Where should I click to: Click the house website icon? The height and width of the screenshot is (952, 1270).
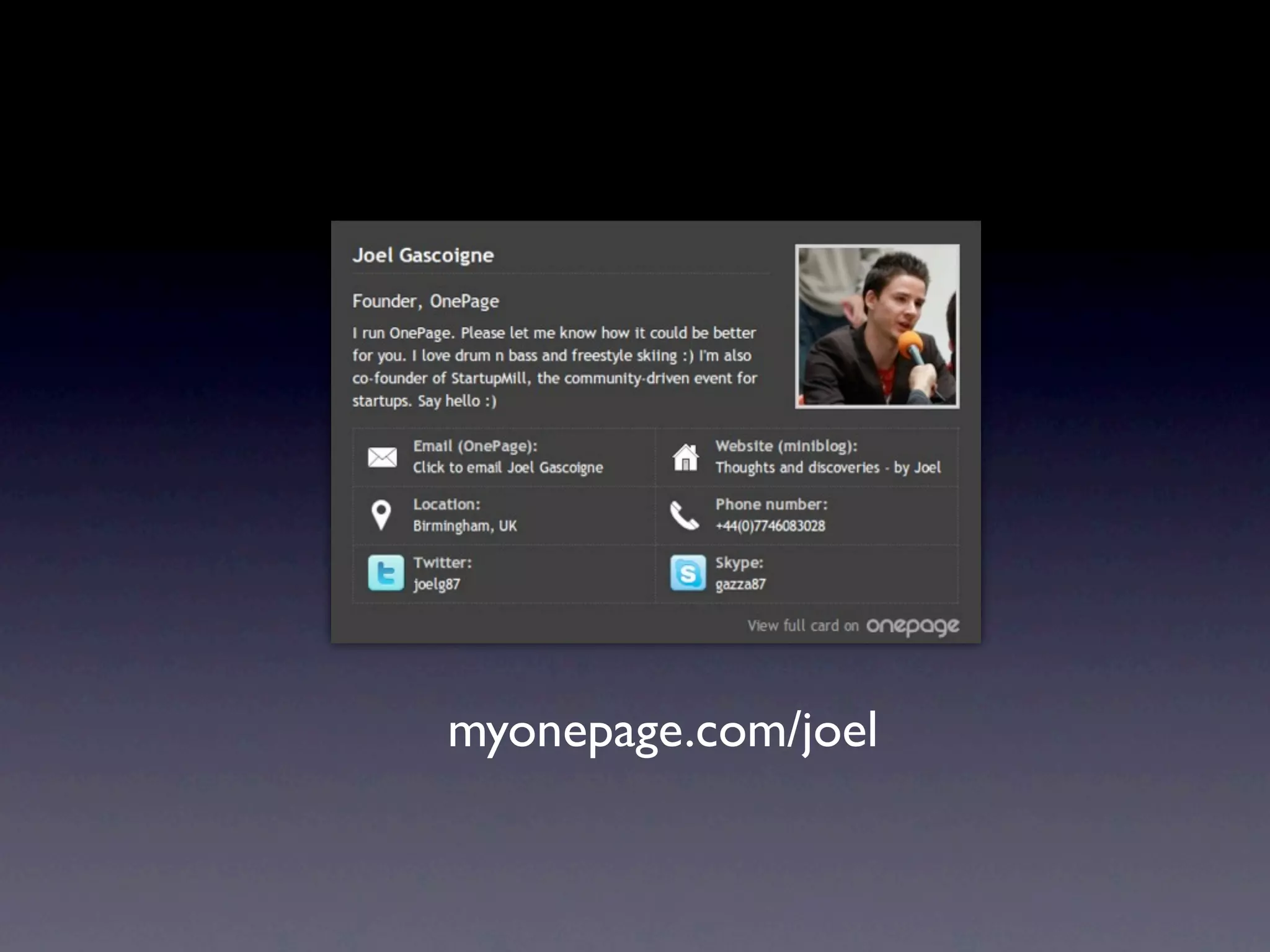click(685, 457)
